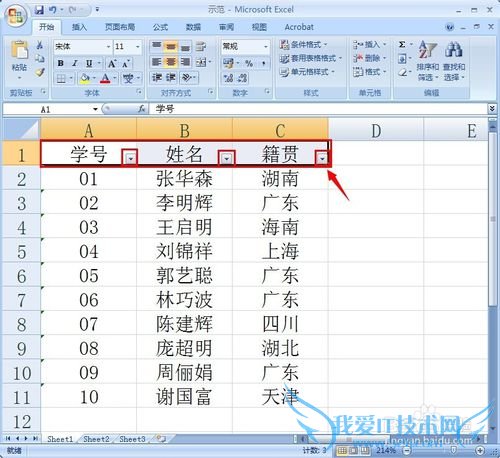Click the Save icon in quick access
Viewport: 500px width, 458px height.
[x=39, y=10]
